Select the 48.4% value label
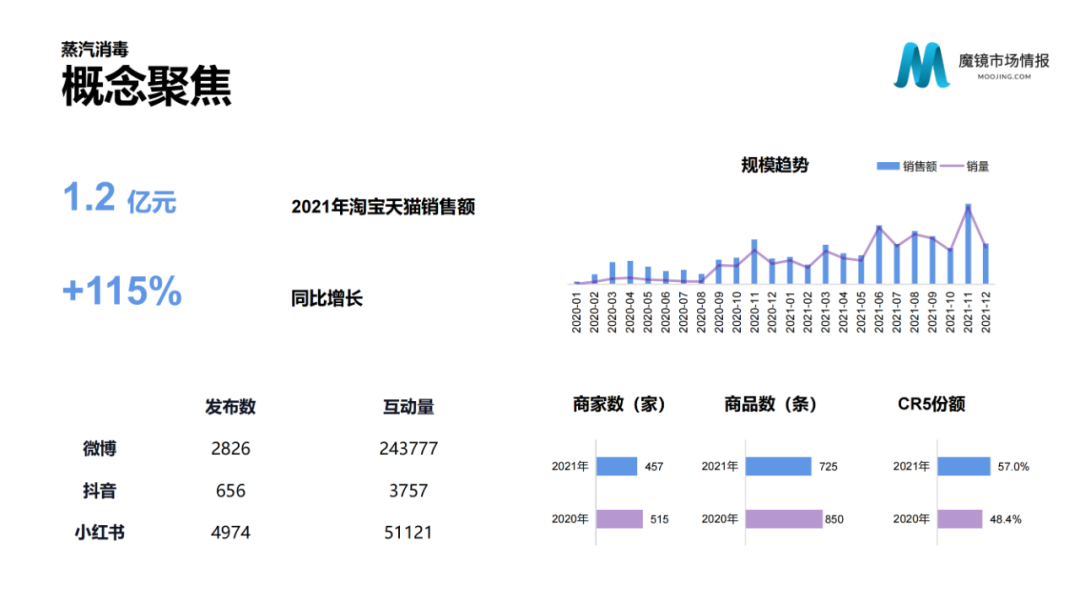The width and height of the screenshot is (1080, 607). click(x=1006, y=519)
